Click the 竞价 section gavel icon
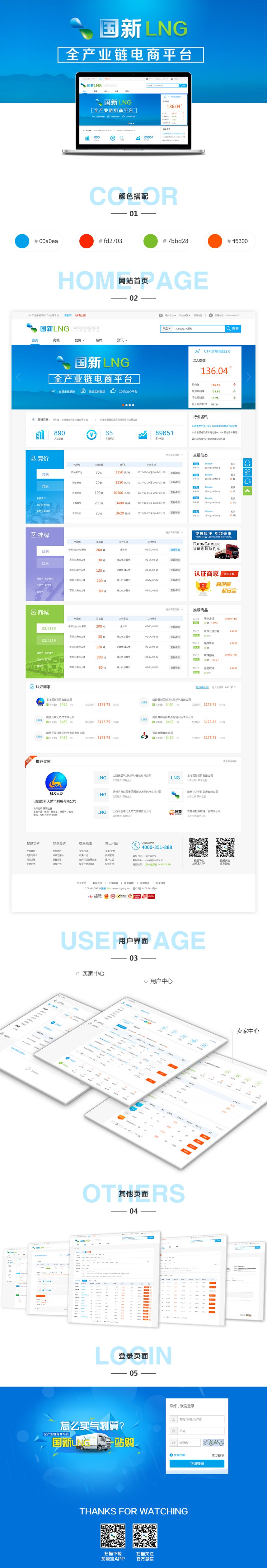The width and height of the screenshot is (267, 1568). pos(33,458)
